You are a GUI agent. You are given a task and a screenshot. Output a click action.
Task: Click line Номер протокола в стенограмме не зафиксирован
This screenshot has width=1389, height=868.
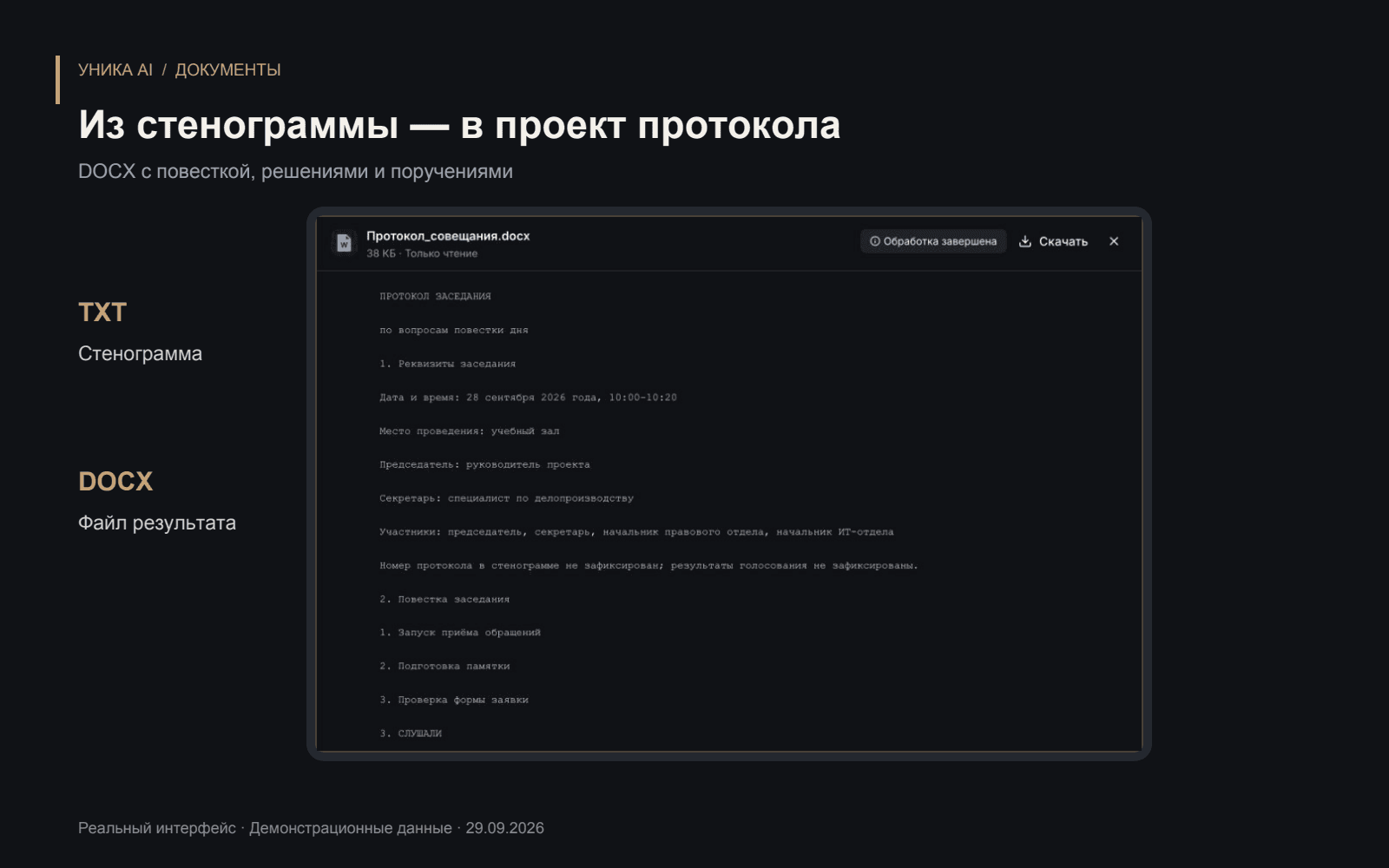coord(648,566)
